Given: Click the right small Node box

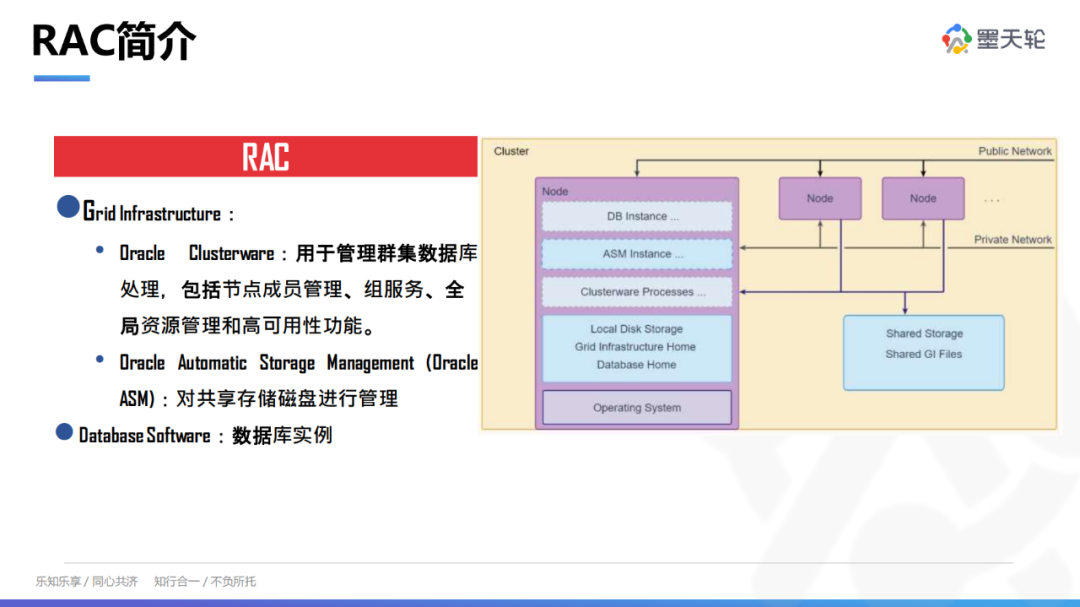Looking at the screenshot, I should point(922,198).
